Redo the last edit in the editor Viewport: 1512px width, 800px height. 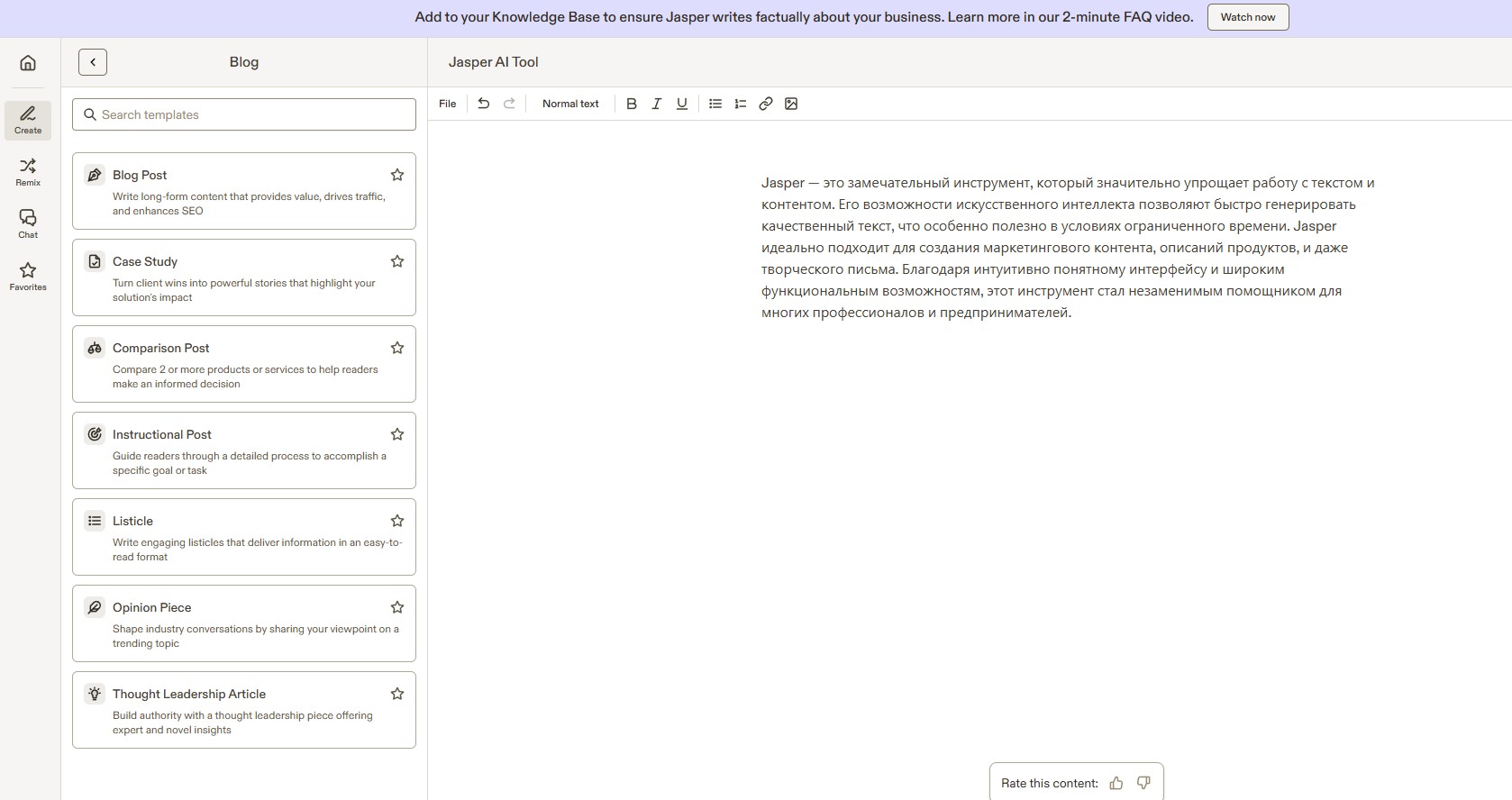(x=509, y=104)
